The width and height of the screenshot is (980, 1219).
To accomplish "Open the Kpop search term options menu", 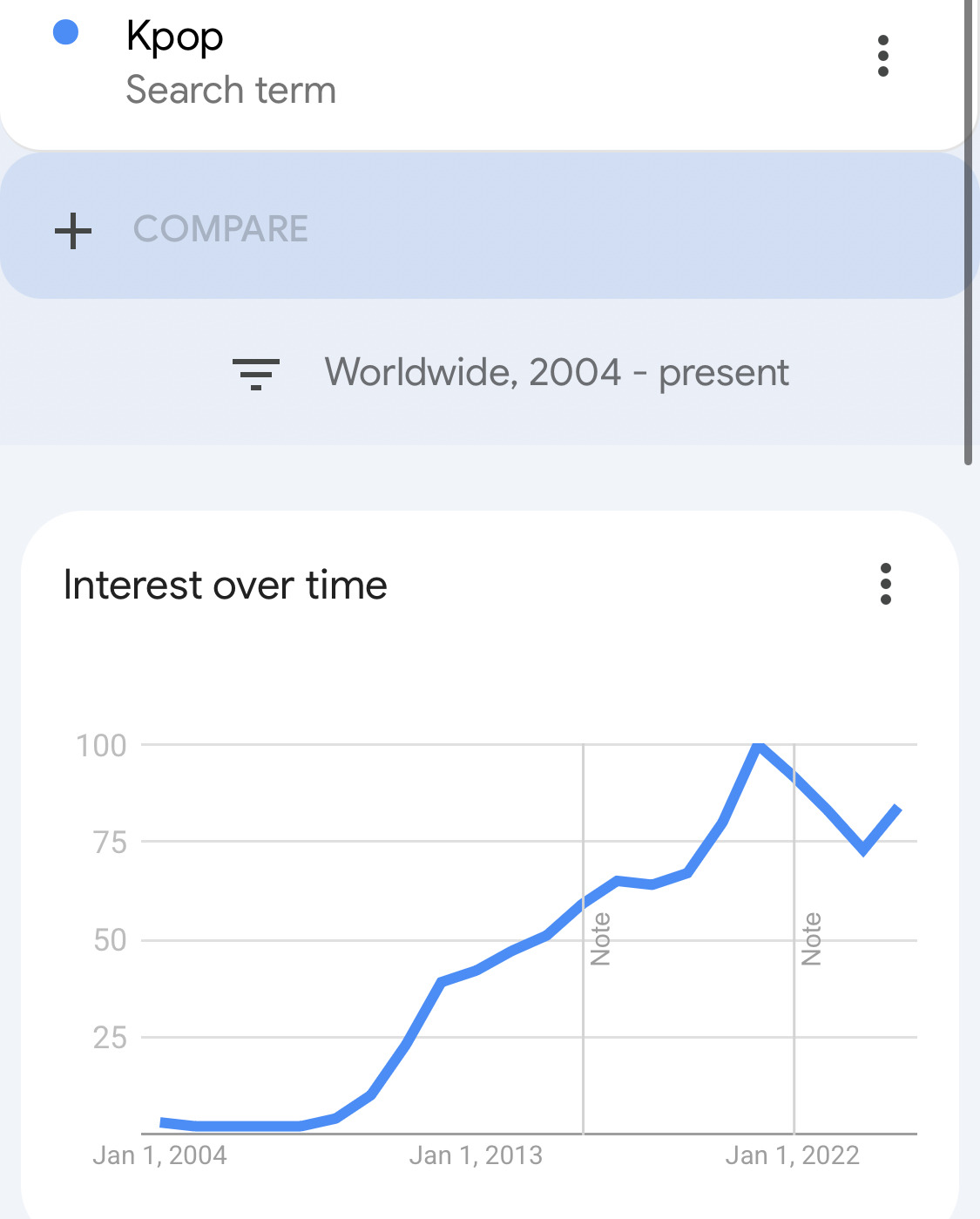I will point(883,56).
